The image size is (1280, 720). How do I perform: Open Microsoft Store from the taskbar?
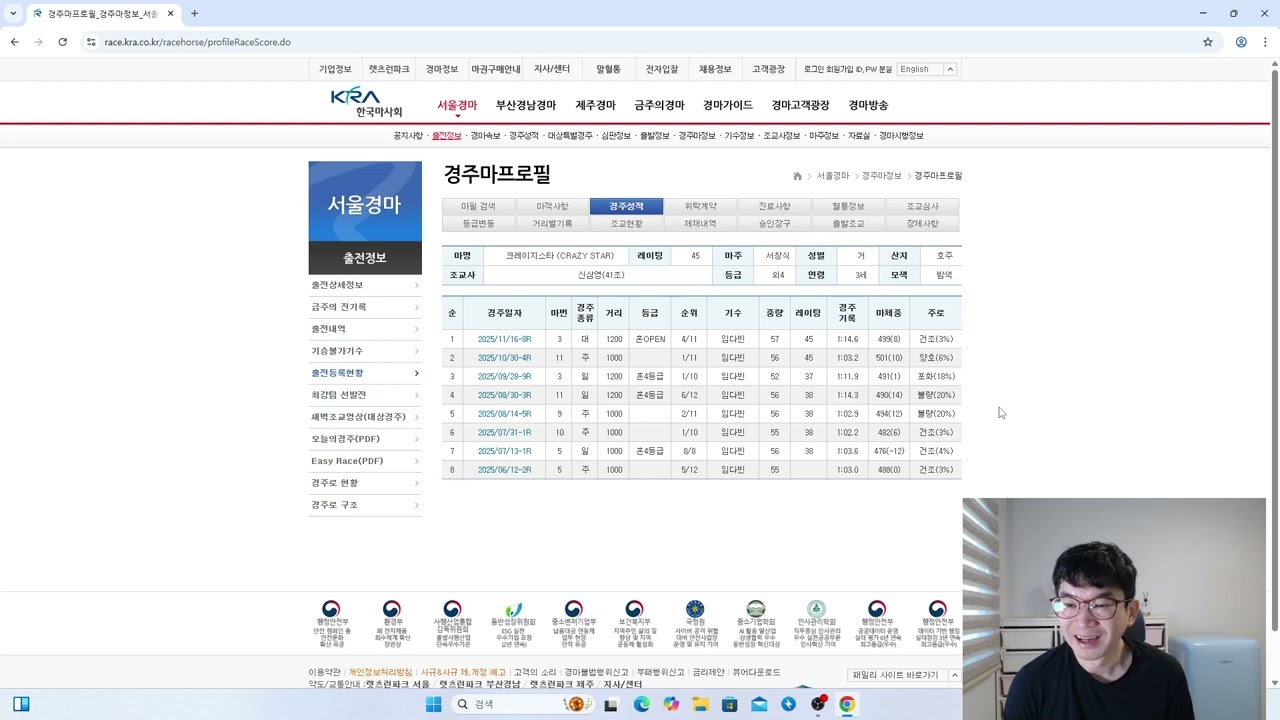(730, 704)
